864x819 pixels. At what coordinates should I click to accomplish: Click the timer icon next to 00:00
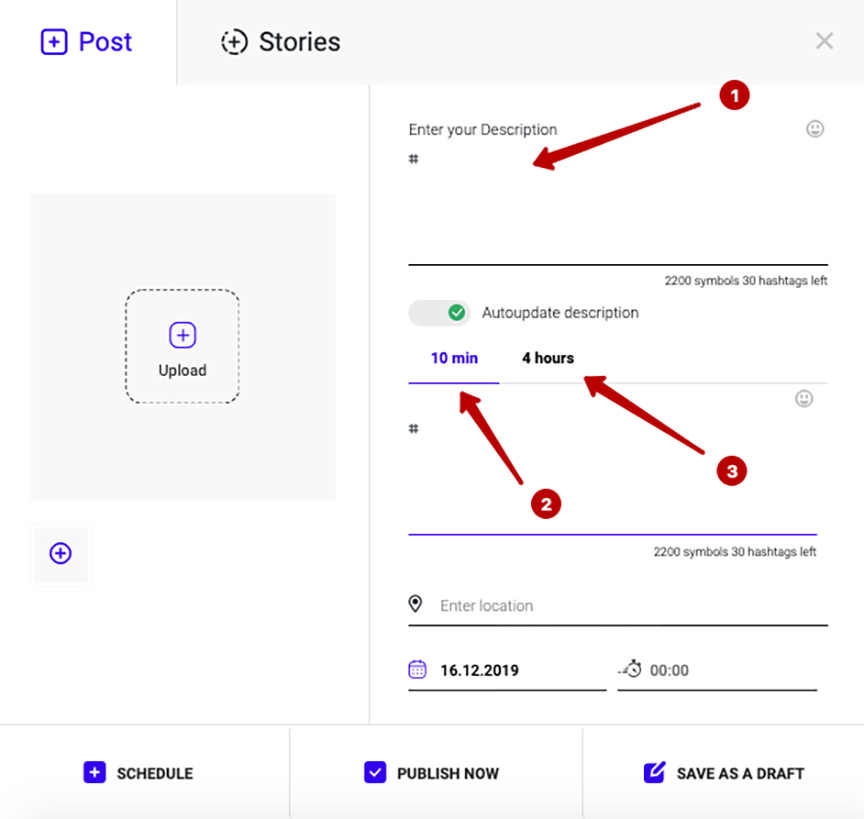[x=630, y=669]
